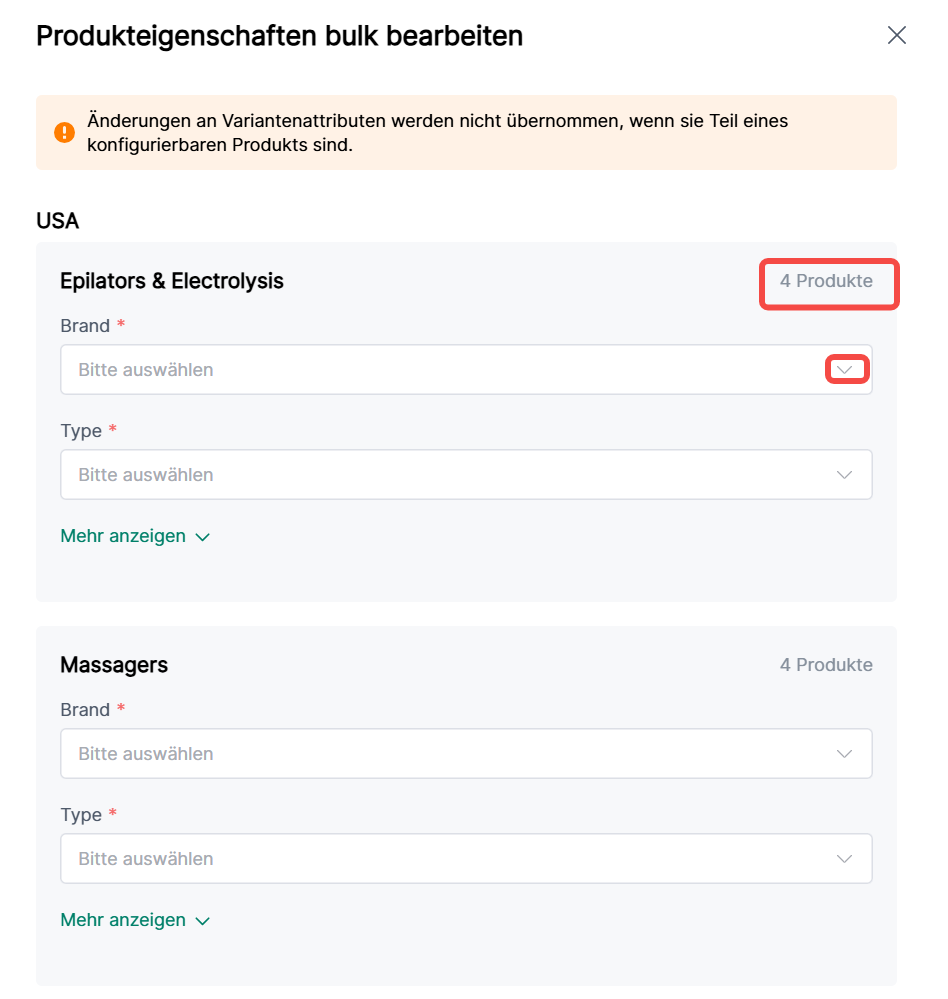Click the Massagers Brand dropdown chevron
948x999 pixels.
tap(845, 754)
